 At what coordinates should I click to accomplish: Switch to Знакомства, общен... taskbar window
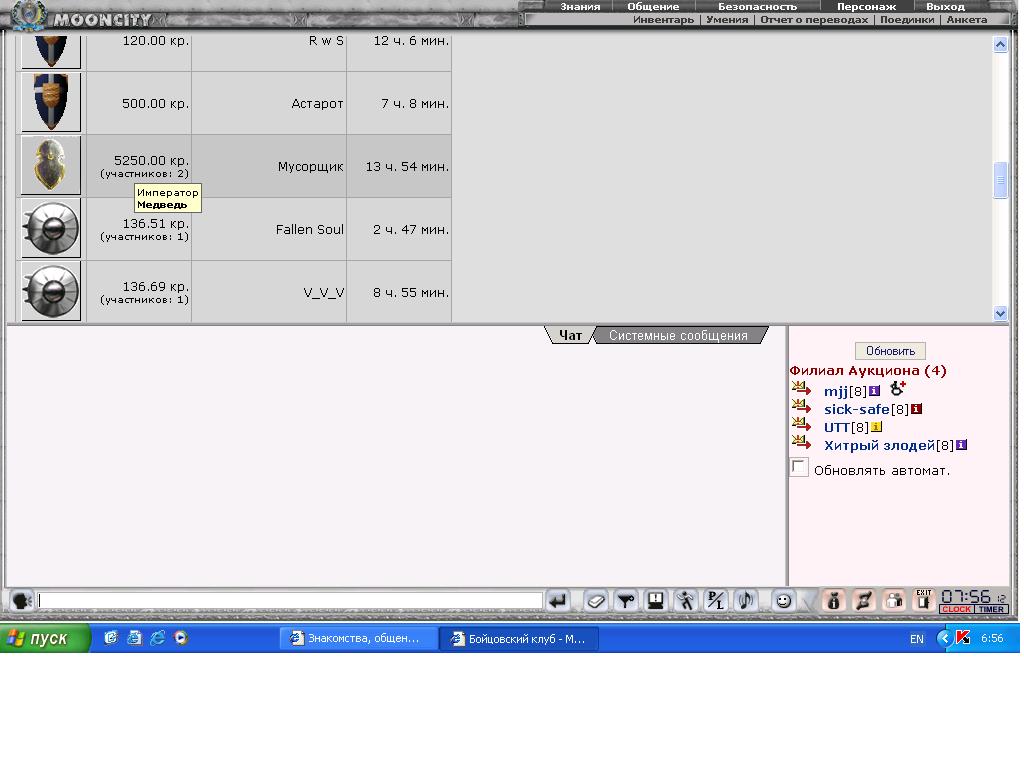(x=358, y=638)
